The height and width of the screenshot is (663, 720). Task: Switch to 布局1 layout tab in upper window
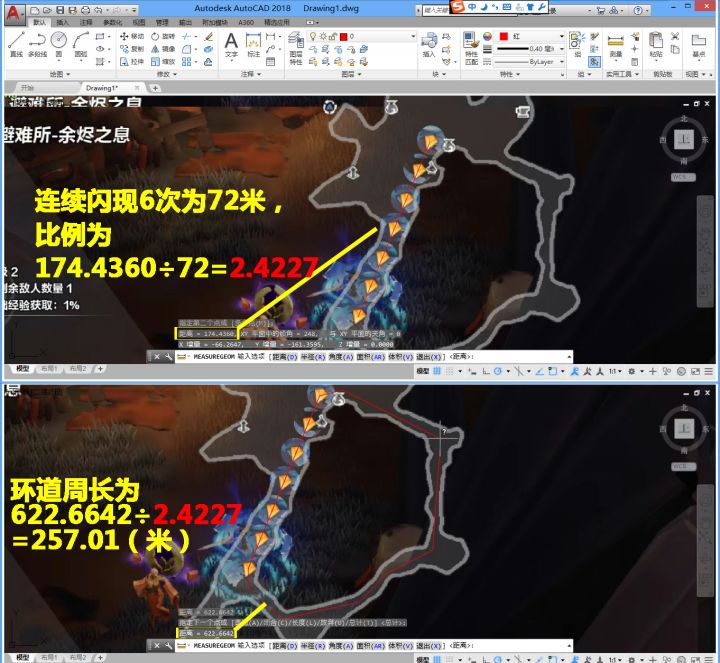click(49, 368)
